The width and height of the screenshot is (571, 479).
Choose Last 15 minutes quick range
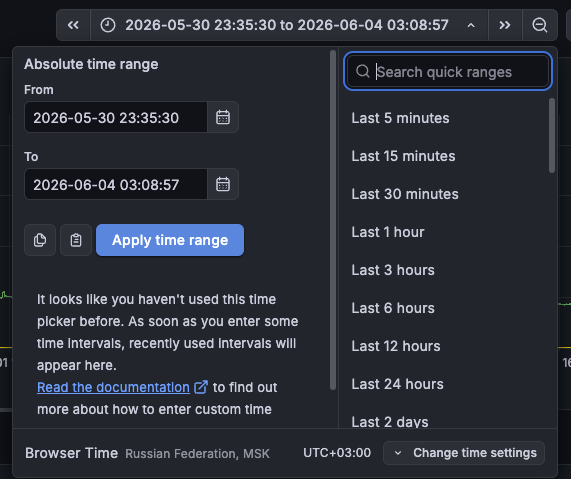[x=403, y=156]
